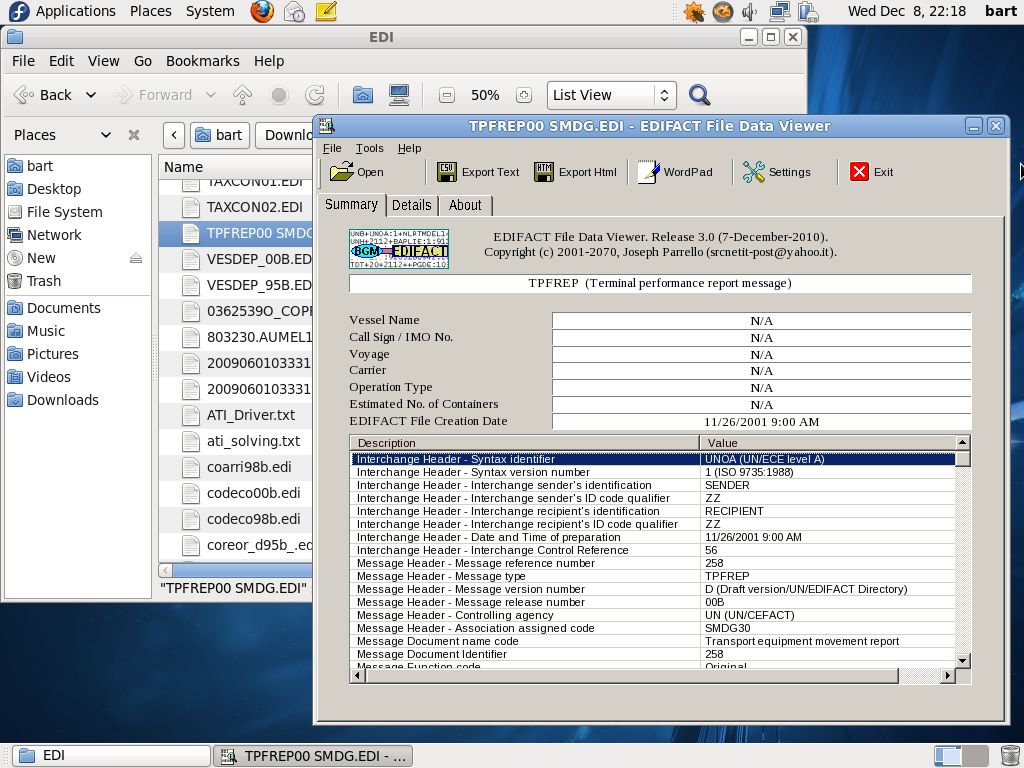The width and height of the screenshot is (1024, 768).
Task: Zoom in in the EDI file browser
Action: tap(524, 95)
